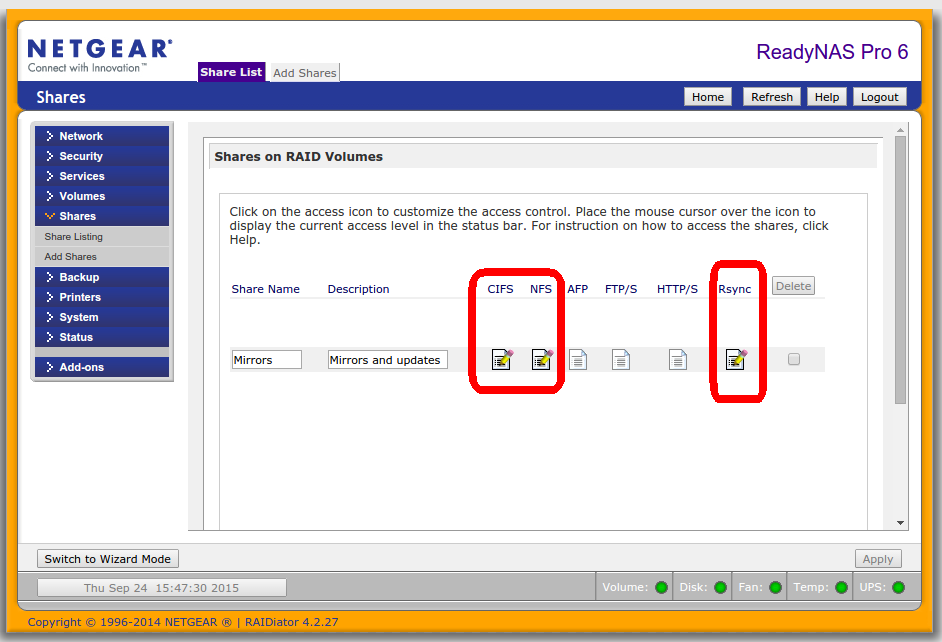This screenshot has width=942, height=642.
Task: Click the CIFS column header
Action: pyautogui.click(x=500, y=289)
